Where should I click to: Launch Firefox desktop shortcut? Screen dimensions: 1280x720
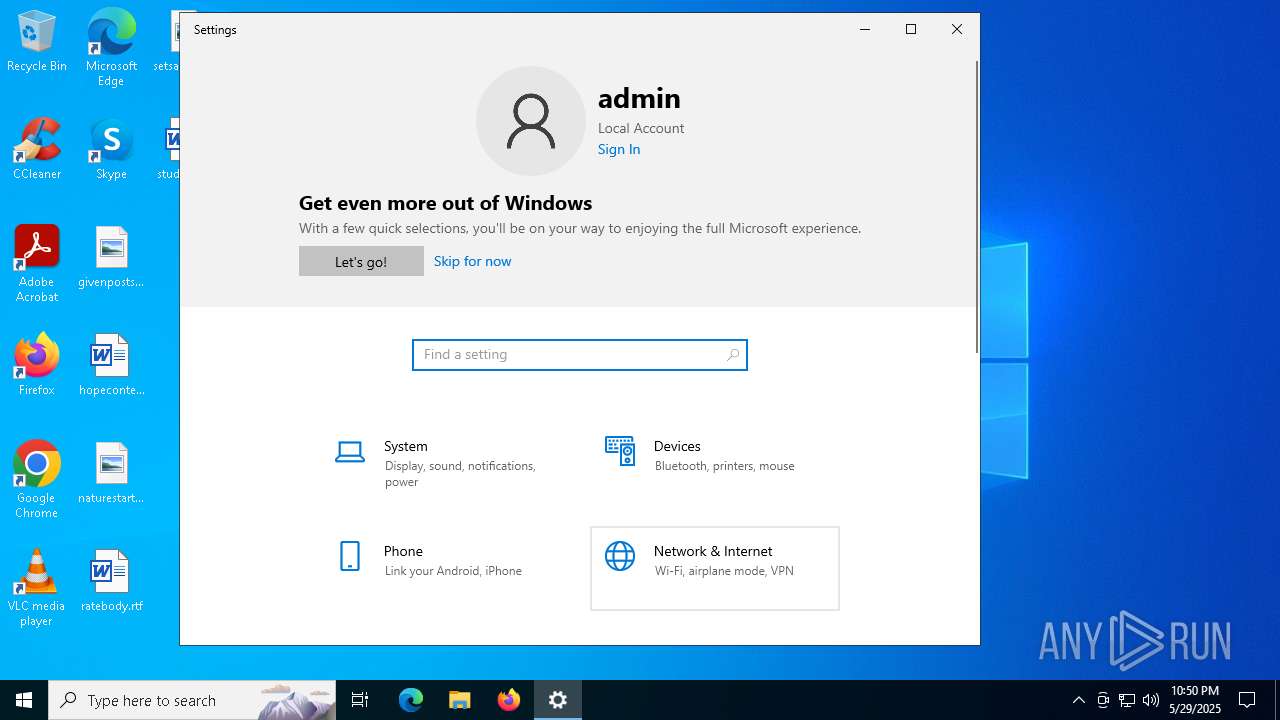click(37, 366)
